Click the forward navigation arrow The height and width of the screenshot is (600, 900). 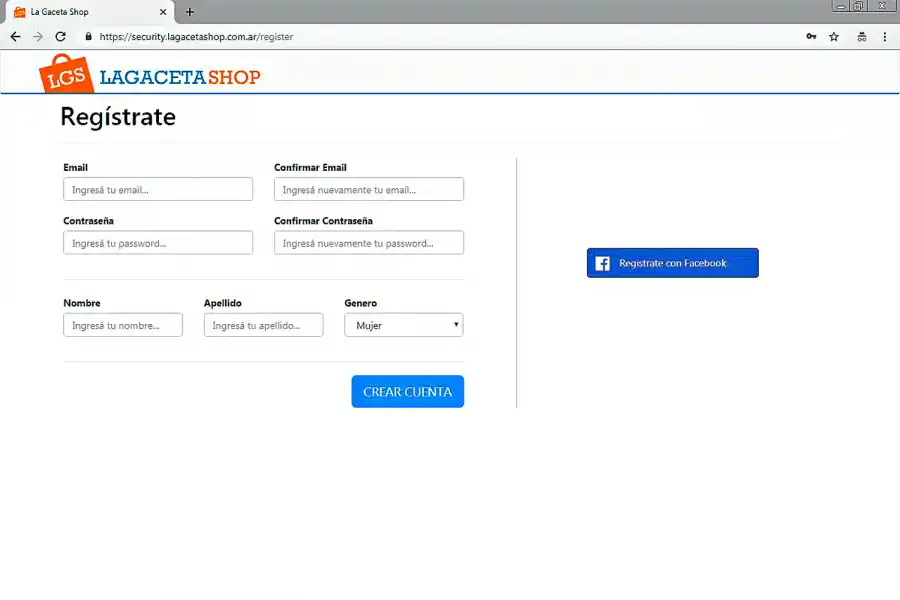[x=38, y=36]
